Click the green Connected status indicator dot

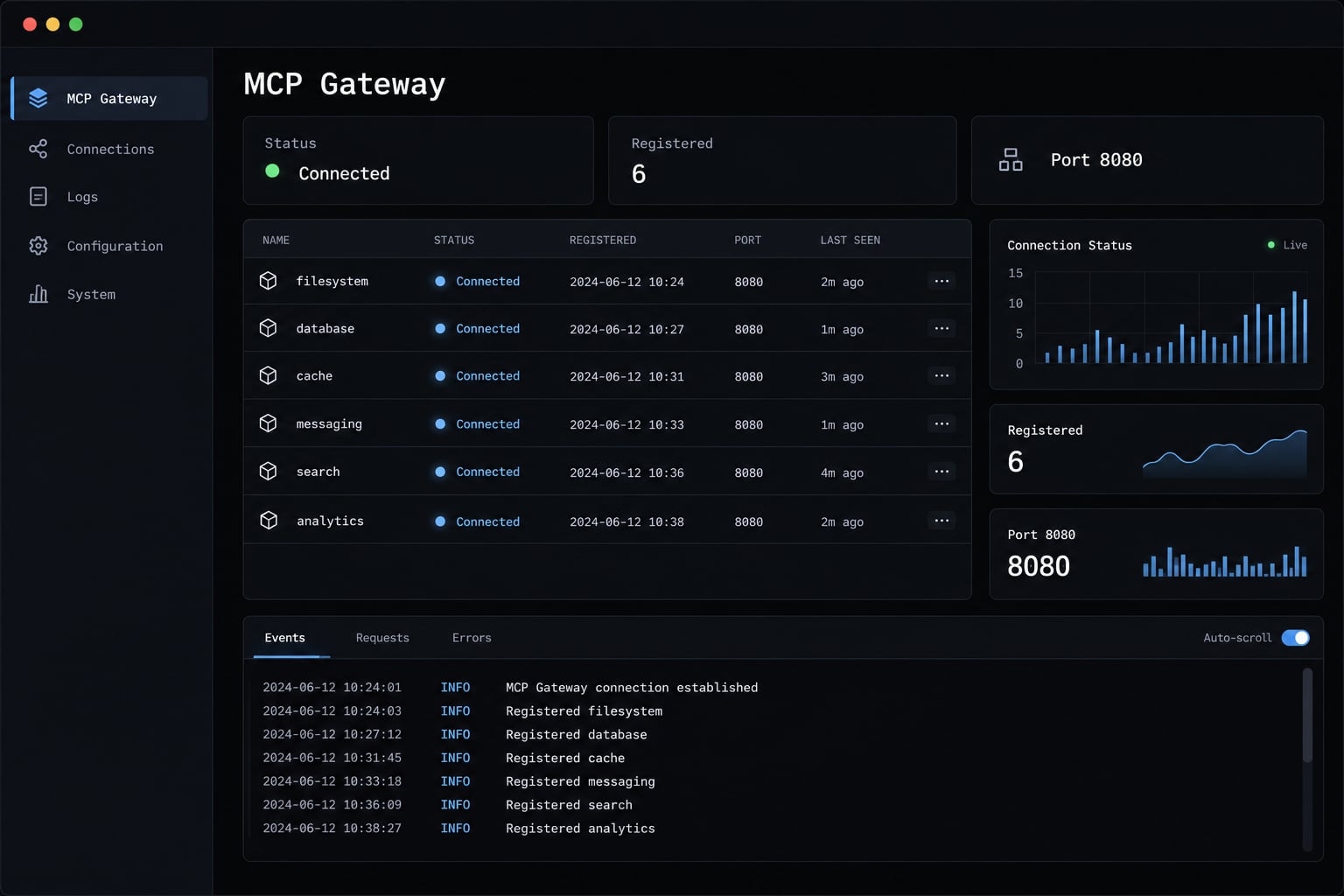coord(272,171)
